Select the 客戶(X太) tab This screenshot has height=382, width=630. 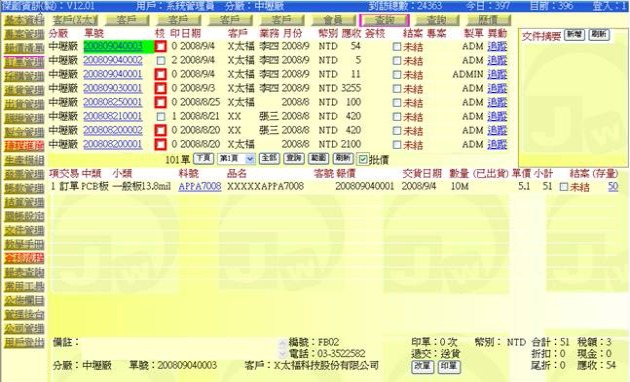[x=75, y=20]
